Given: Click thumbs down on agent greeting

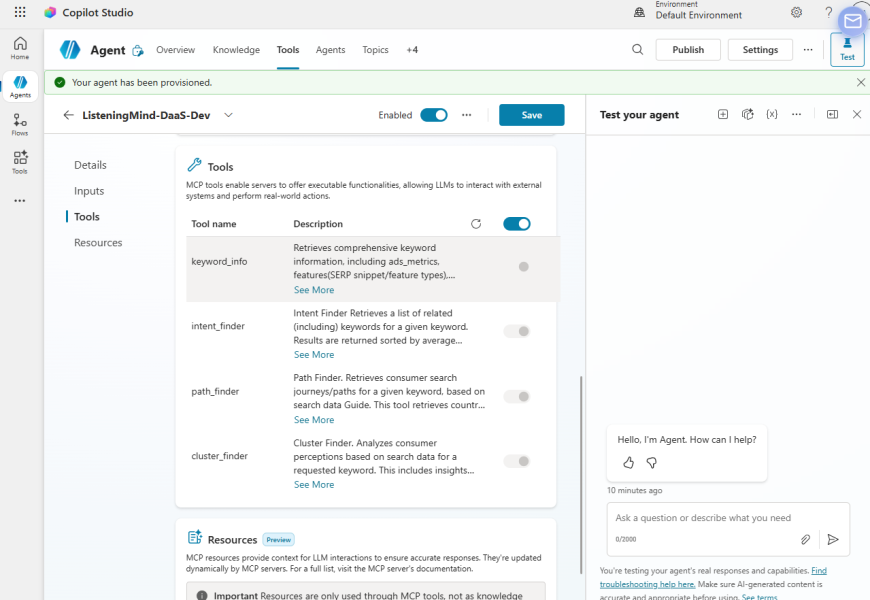Looking at the screenshot, I should 651,463.
